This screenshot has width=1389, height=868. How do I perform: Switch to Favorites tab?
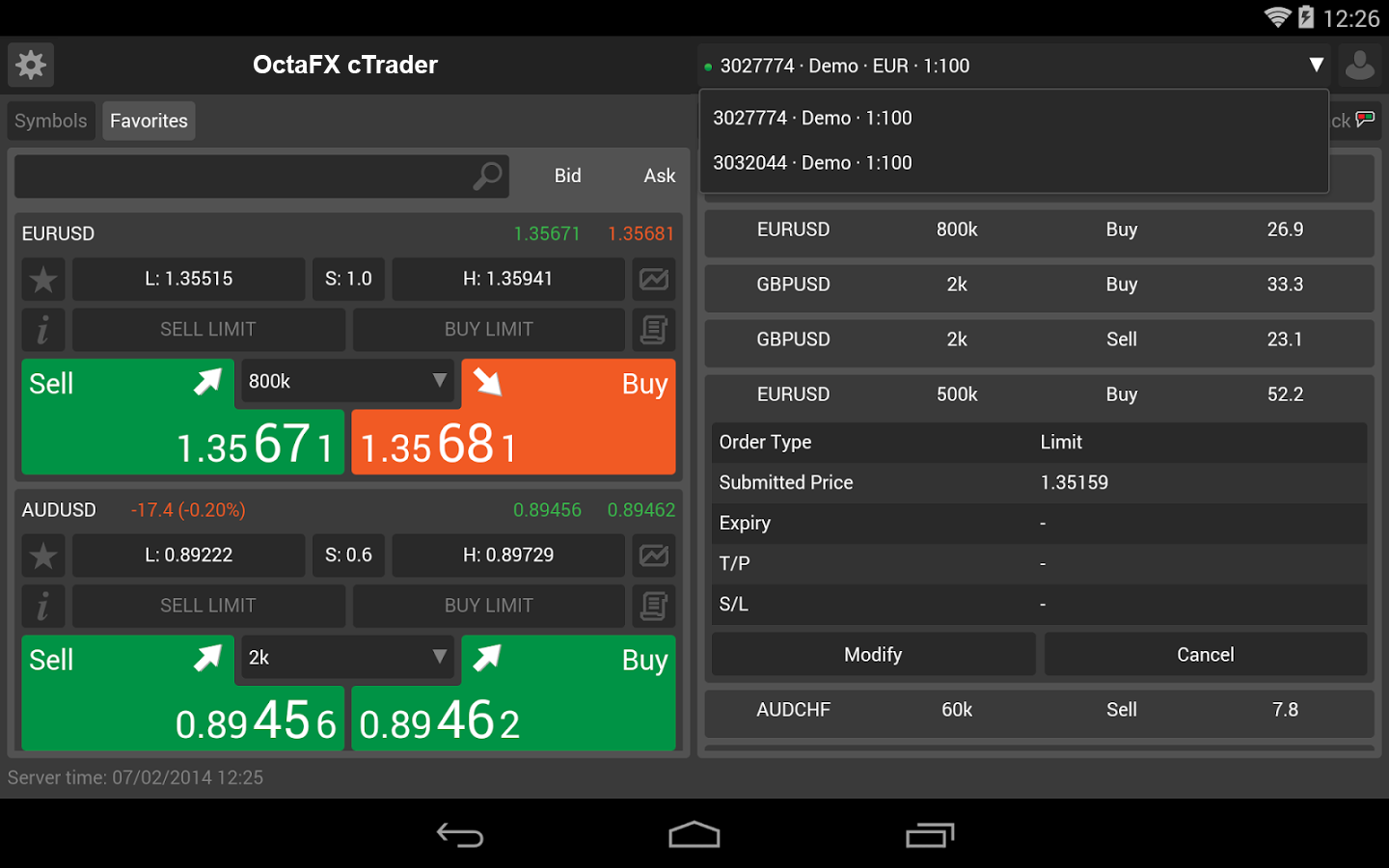(149, 121)
